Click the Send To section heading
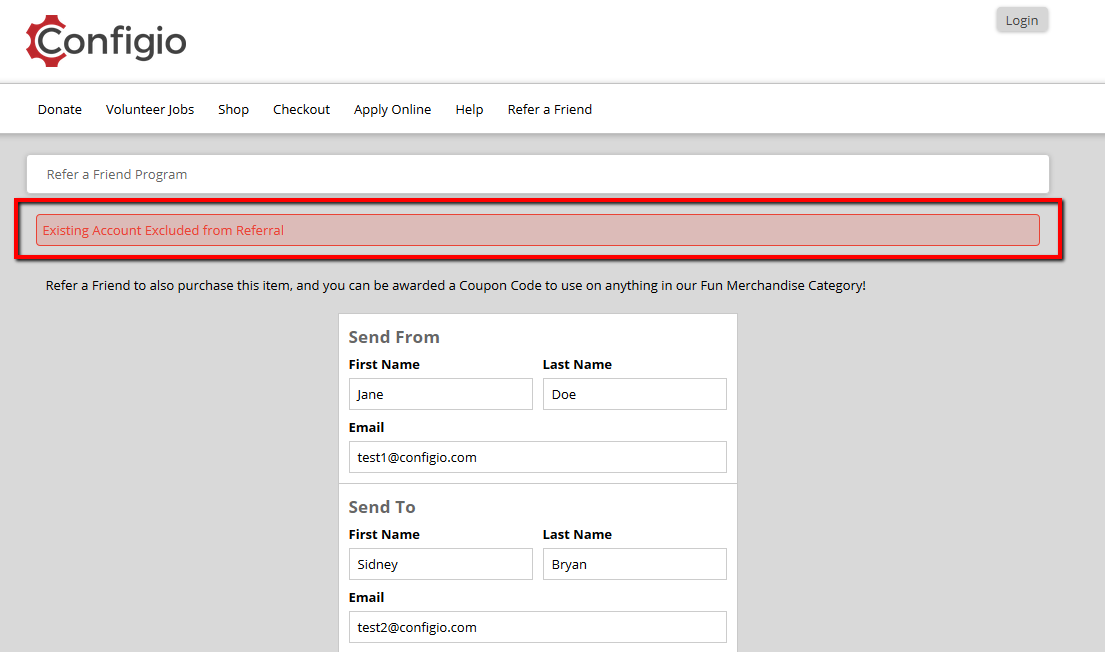The width and height of the screenshot is (1105, 652). [x=382, y=507]
